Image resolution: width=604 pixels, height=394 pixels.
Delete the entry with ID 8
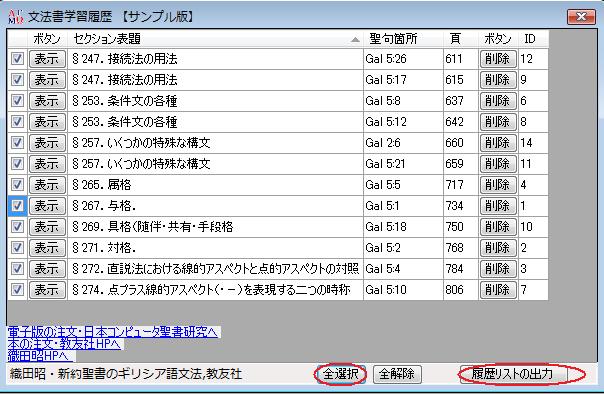tap(498, 122)
